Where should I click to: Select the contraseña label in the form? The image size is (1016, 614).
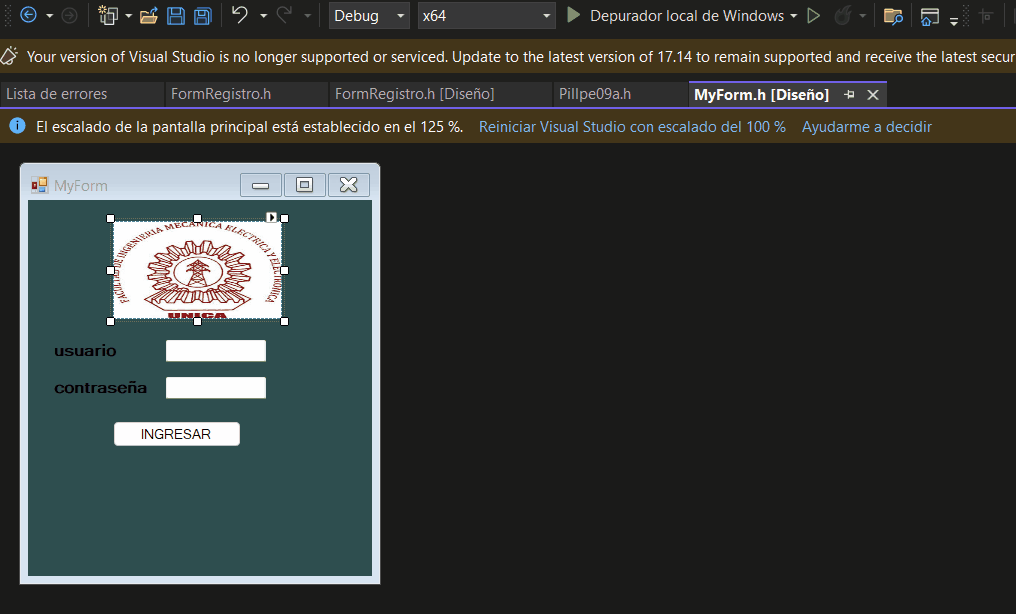pos(100,388)
